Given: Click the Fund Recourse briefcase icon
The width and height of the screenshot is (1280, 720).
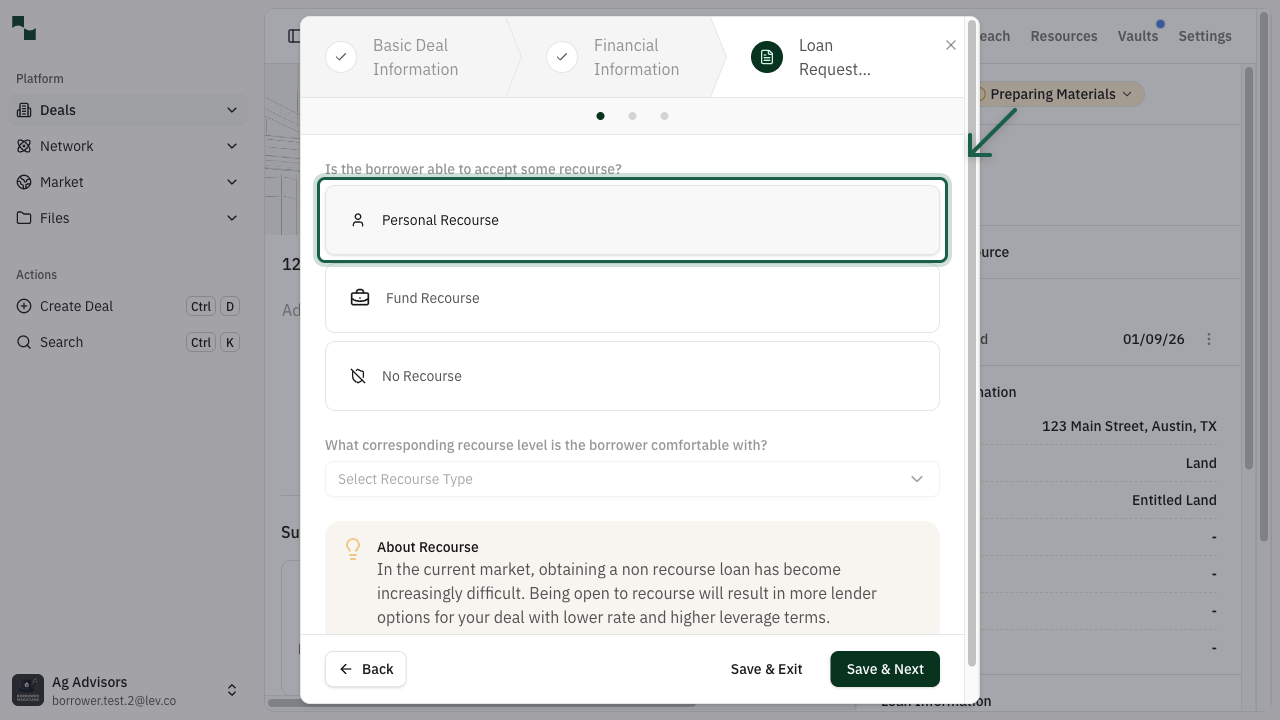Looking at the screenshot, I should [x=359, y=297].
